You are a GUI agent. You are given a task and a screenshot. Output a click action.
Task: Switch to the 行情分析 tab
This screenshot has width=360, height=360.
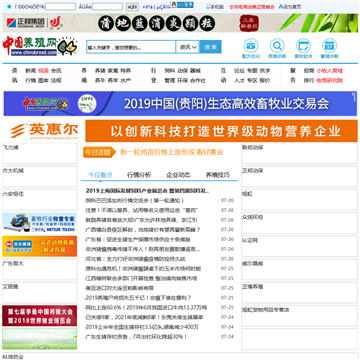pos(139,175)
